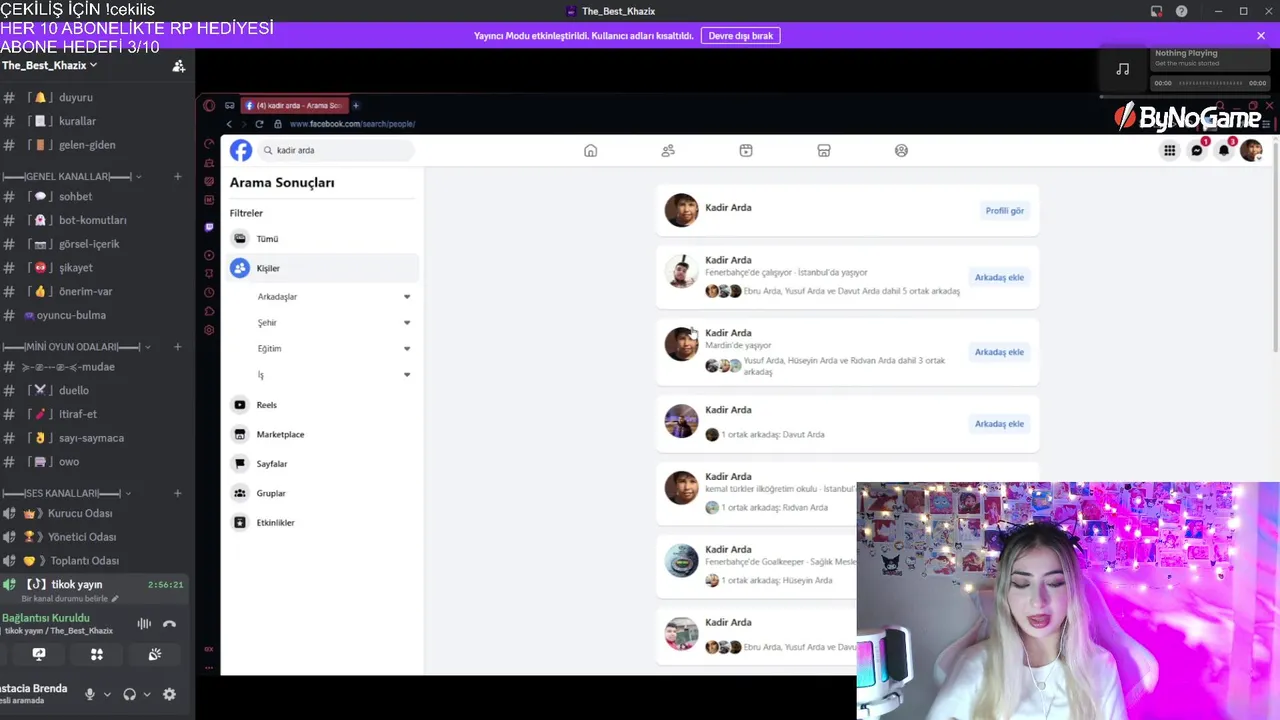Open the Opera menu logo button
The image size is (1280, 720).
(209, 105)
